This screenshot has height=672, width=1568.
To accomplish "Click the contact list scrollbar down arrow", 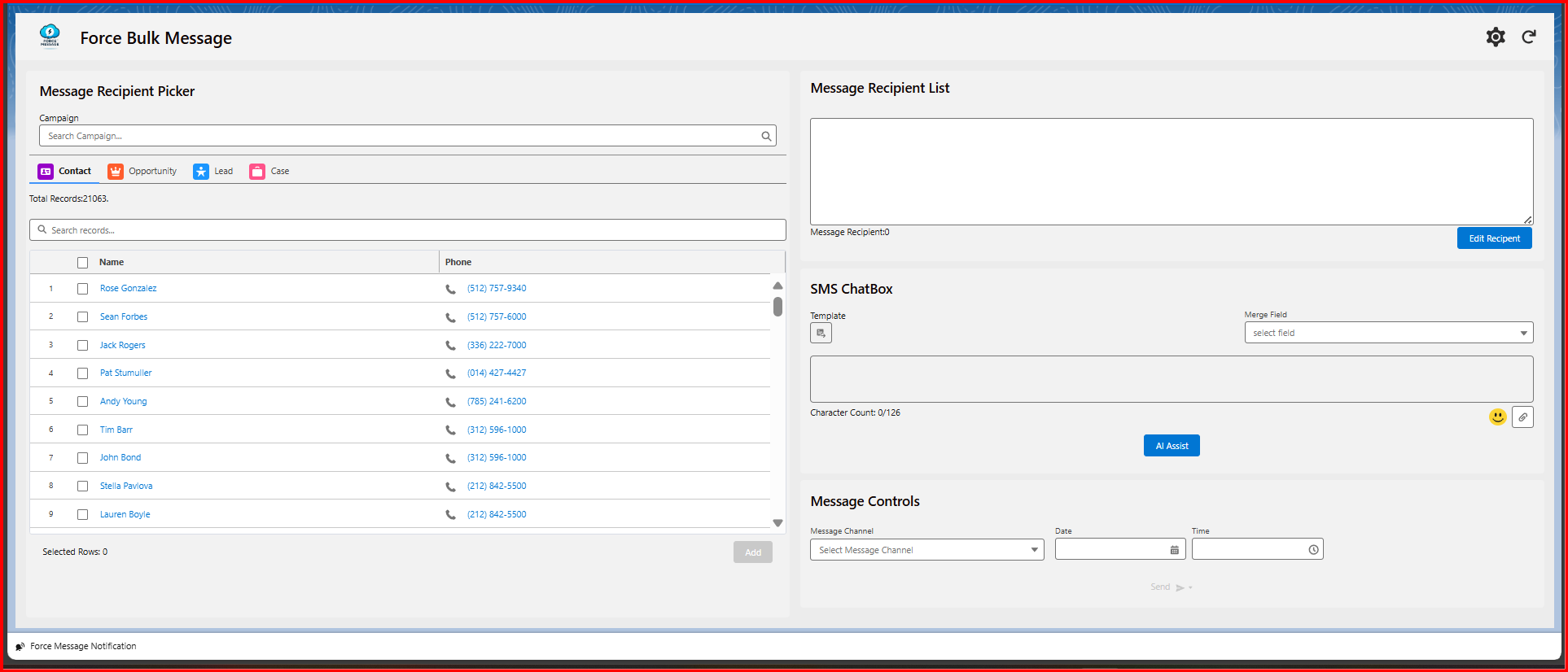I will pyautogui.click(x=777, y=523).
